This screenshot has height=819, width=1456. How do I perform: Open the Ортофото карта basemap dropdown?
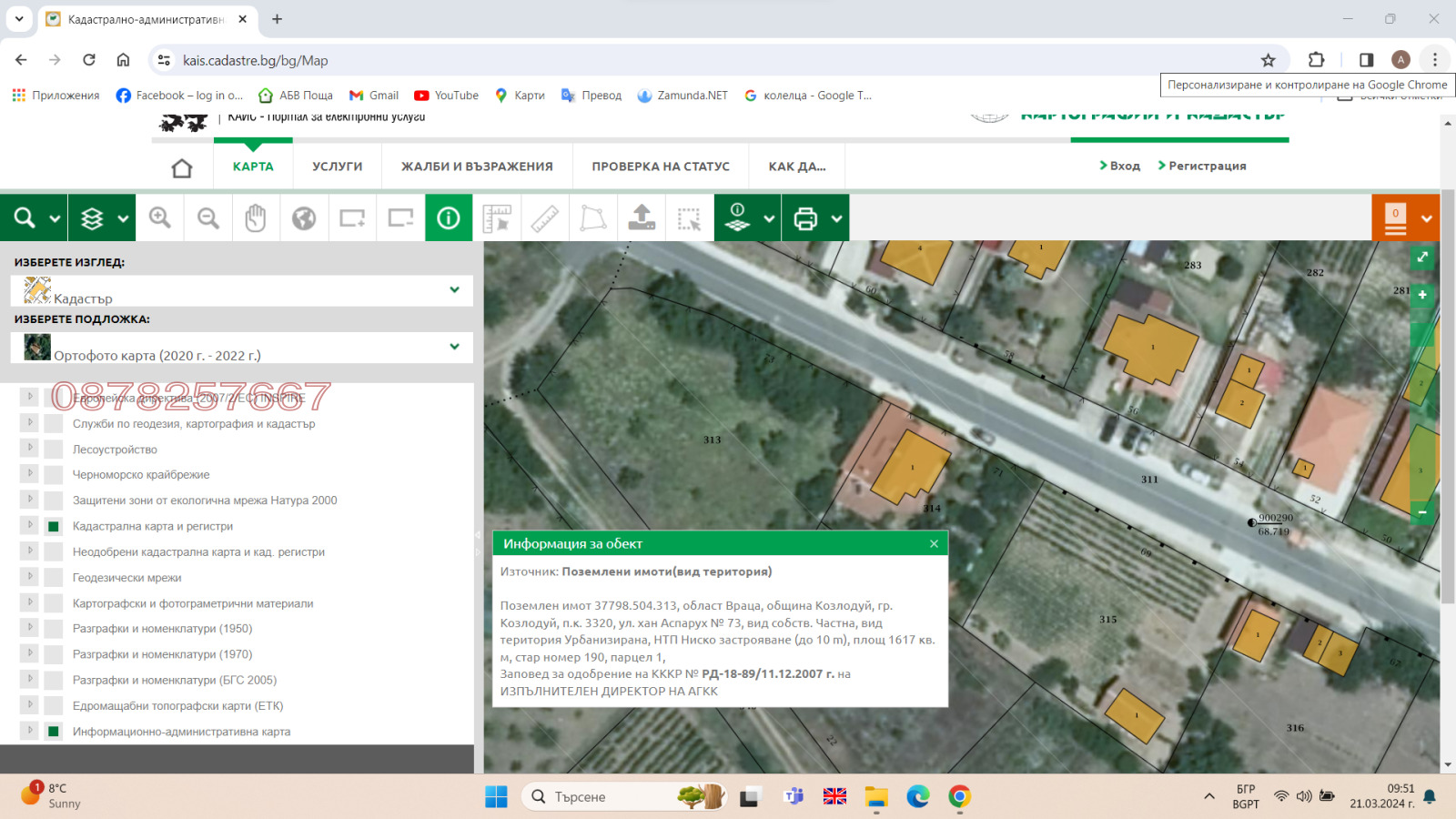tap(454, 347)
